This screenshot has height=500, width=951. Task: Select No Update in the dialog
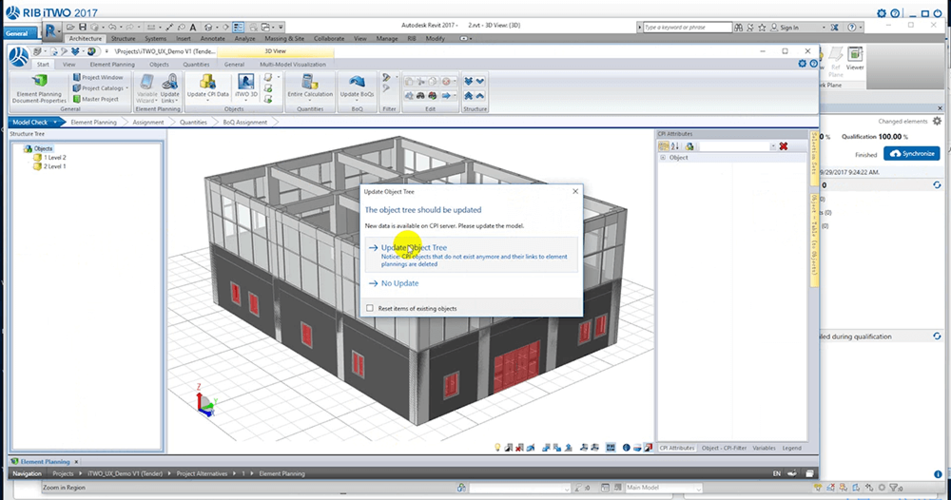click(x=399, y=284)
